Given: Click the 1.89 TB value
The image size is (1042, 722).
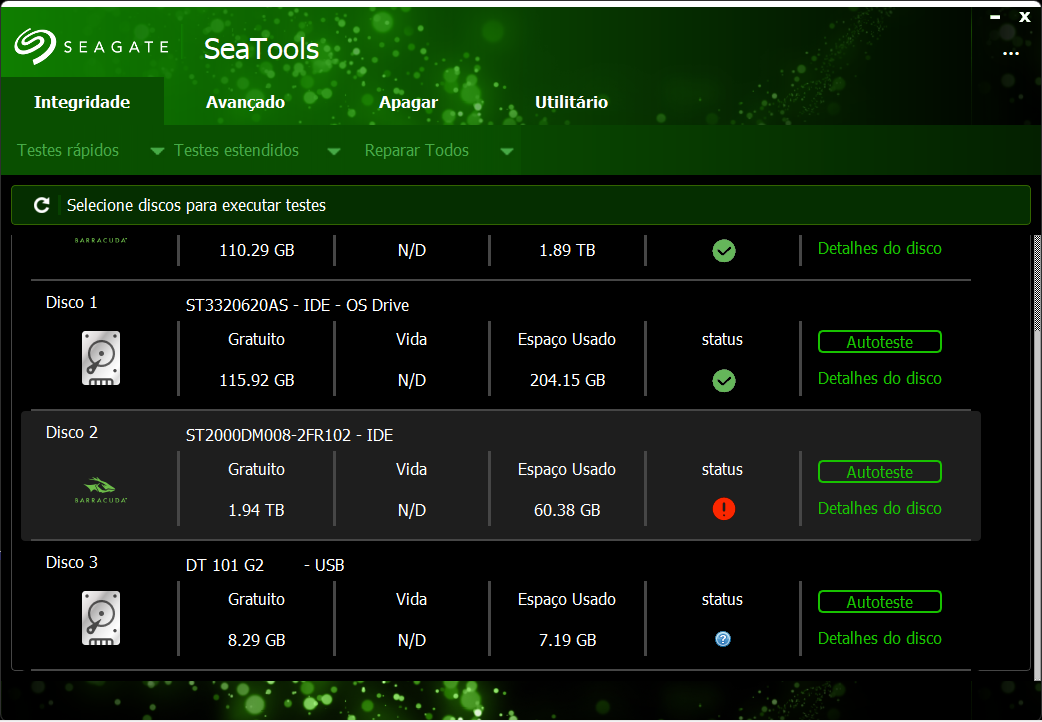Looking at the screenshot, I should point(568,251).
